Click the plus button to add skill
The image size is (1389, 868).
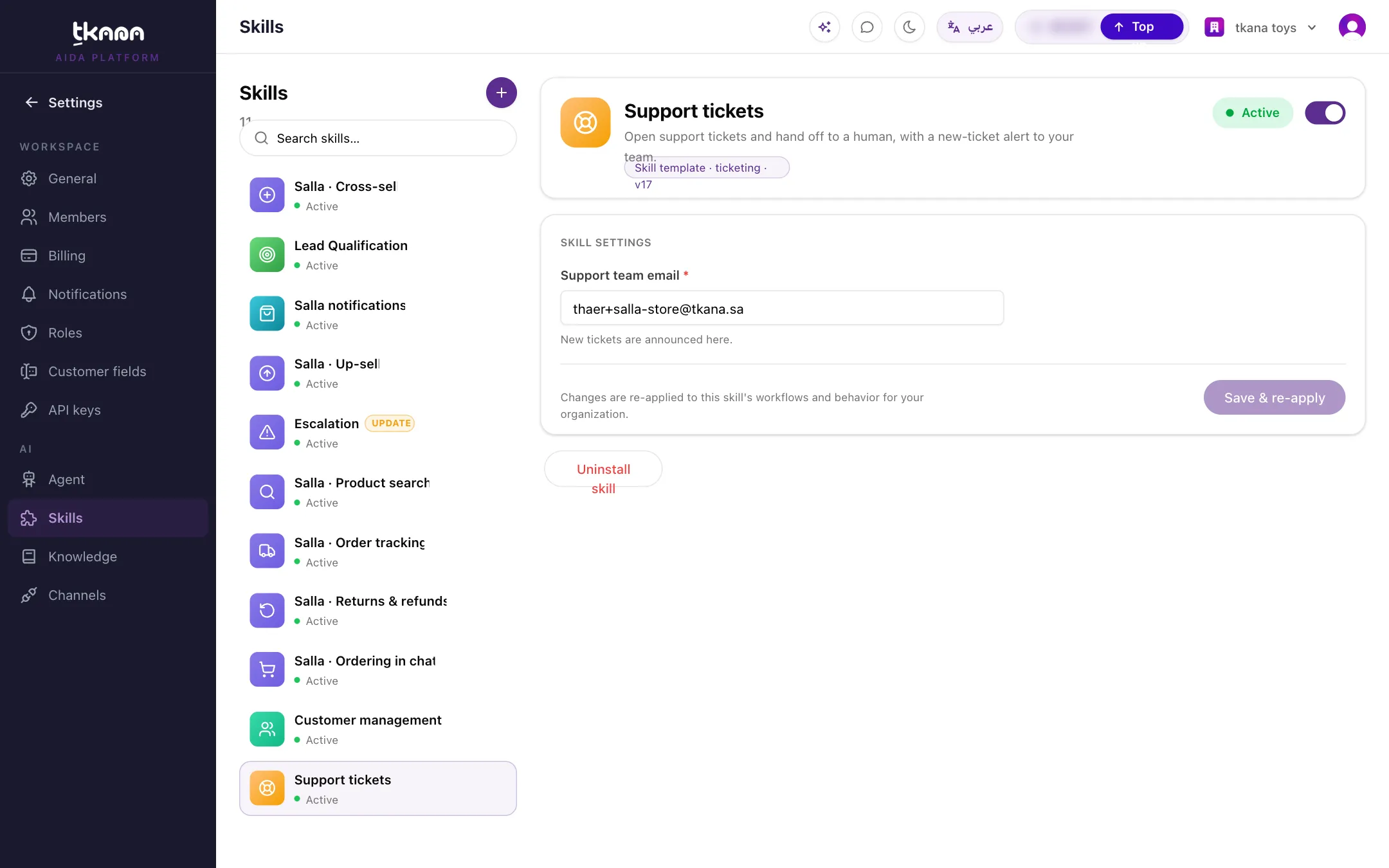(501, 93)
